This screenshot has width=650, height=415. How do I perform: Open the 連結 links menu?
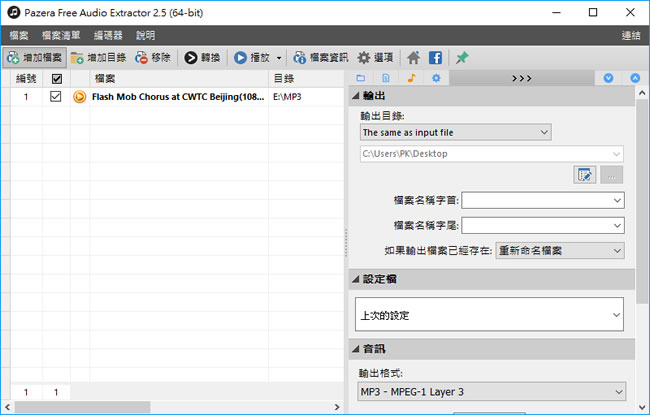coord(631,36)
